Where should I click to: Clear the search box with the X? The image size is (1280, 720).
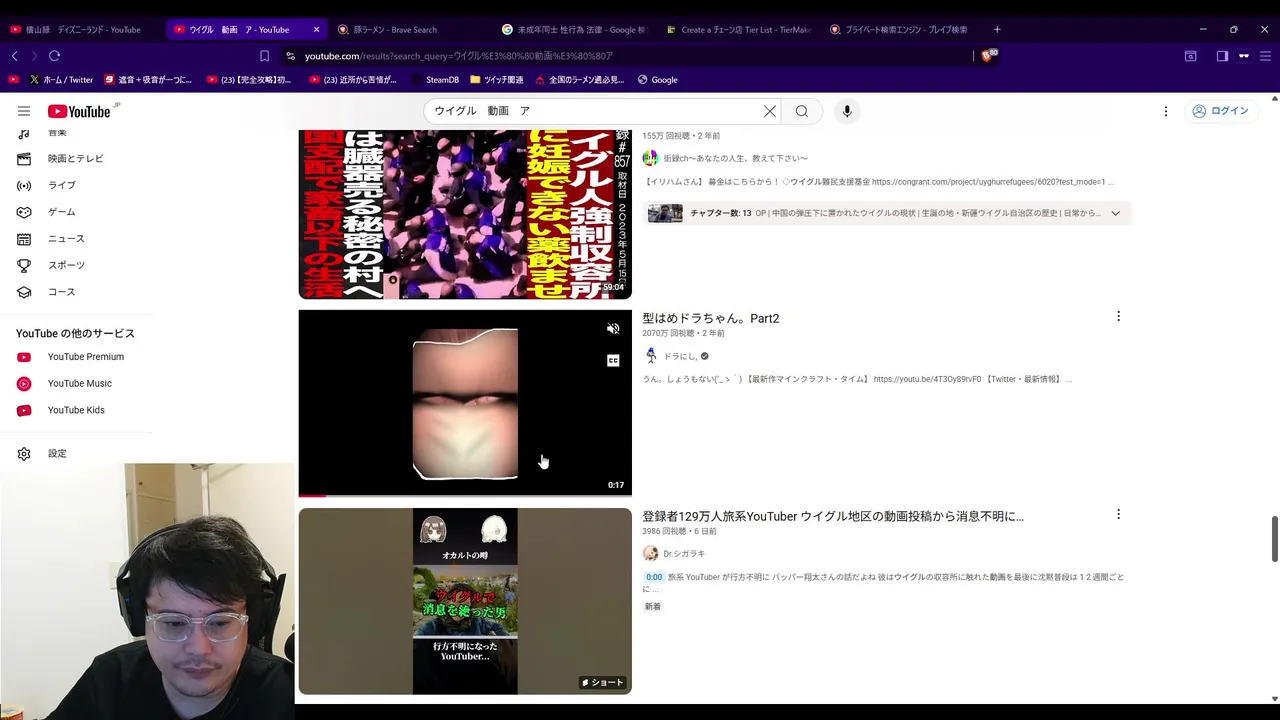(x=770, y=111)
